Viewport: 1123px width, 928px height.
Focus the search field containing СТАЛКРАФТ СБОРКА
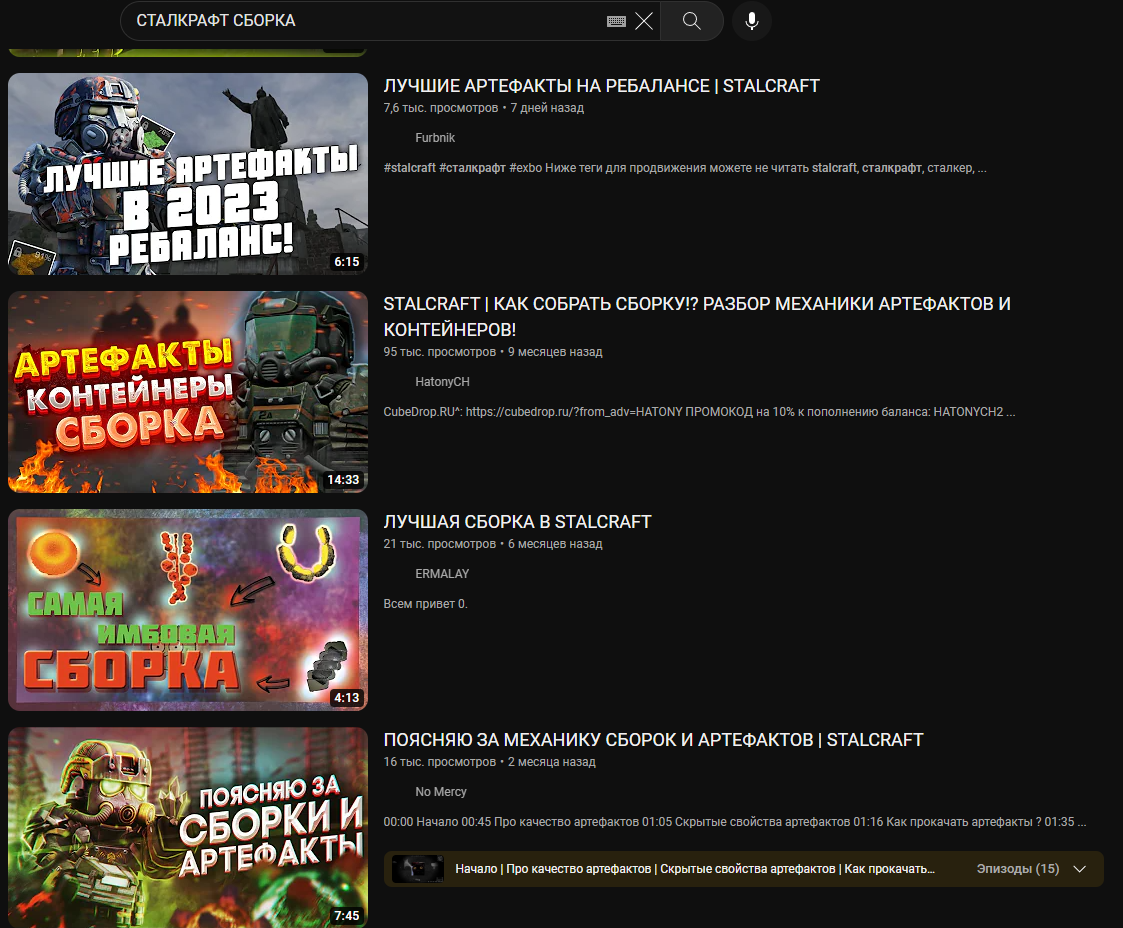click(x=360, y=21)
